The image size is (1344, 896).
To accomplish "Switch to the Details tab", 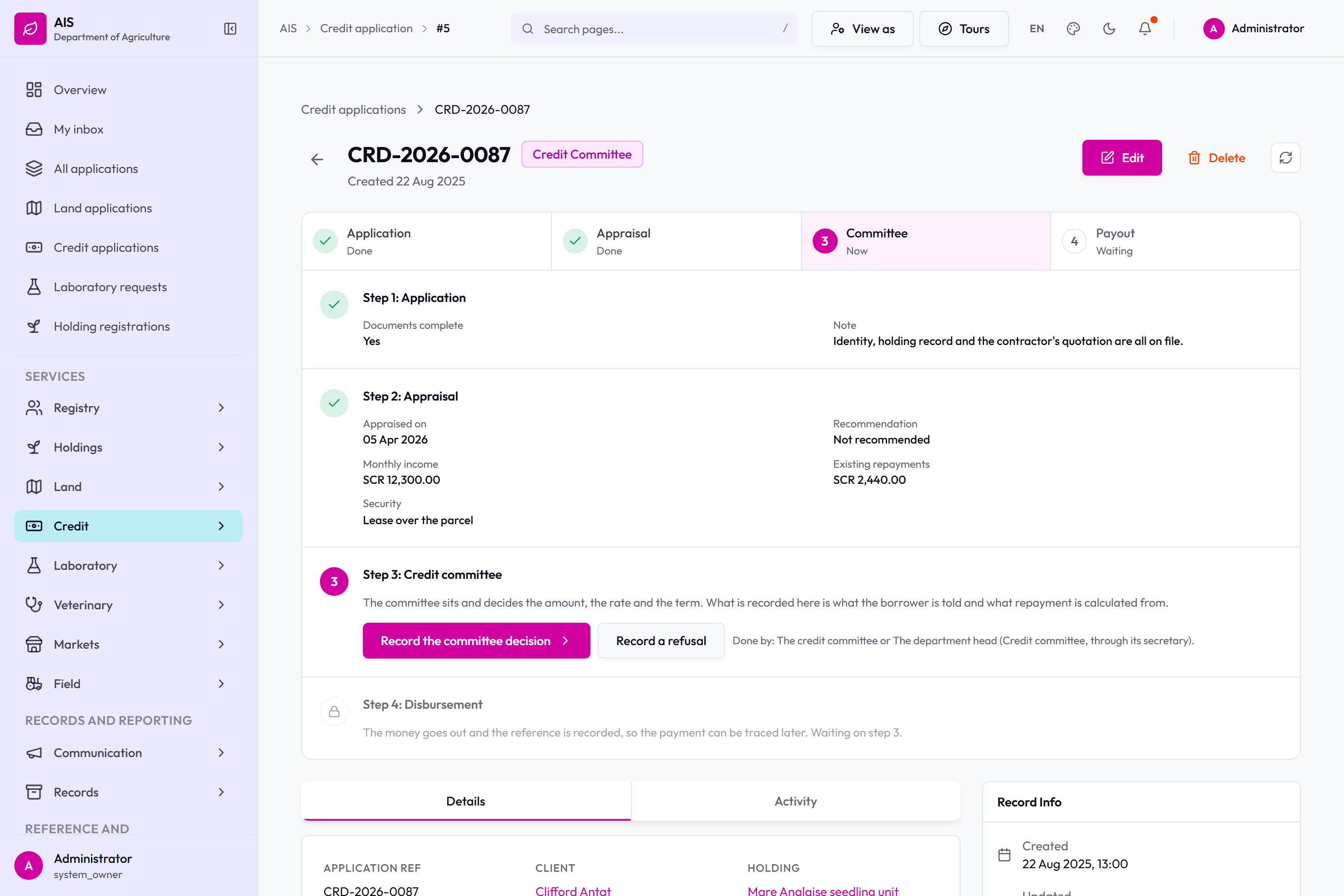I will 466,801.
